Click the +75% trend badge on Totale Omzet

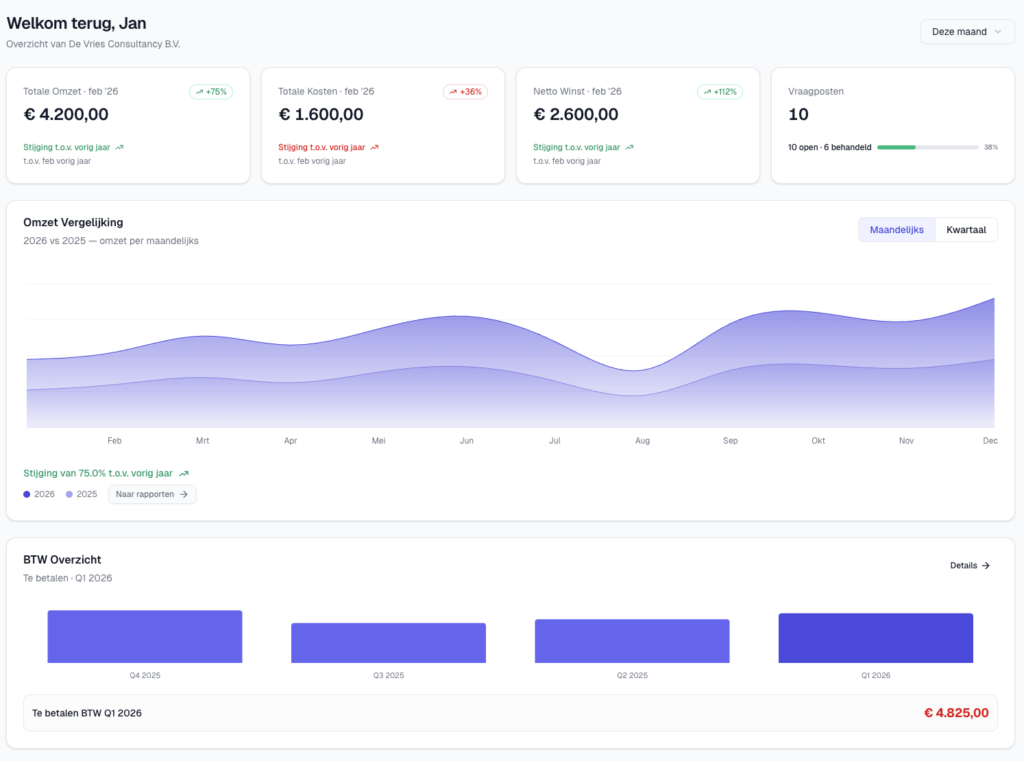[211, 92]
